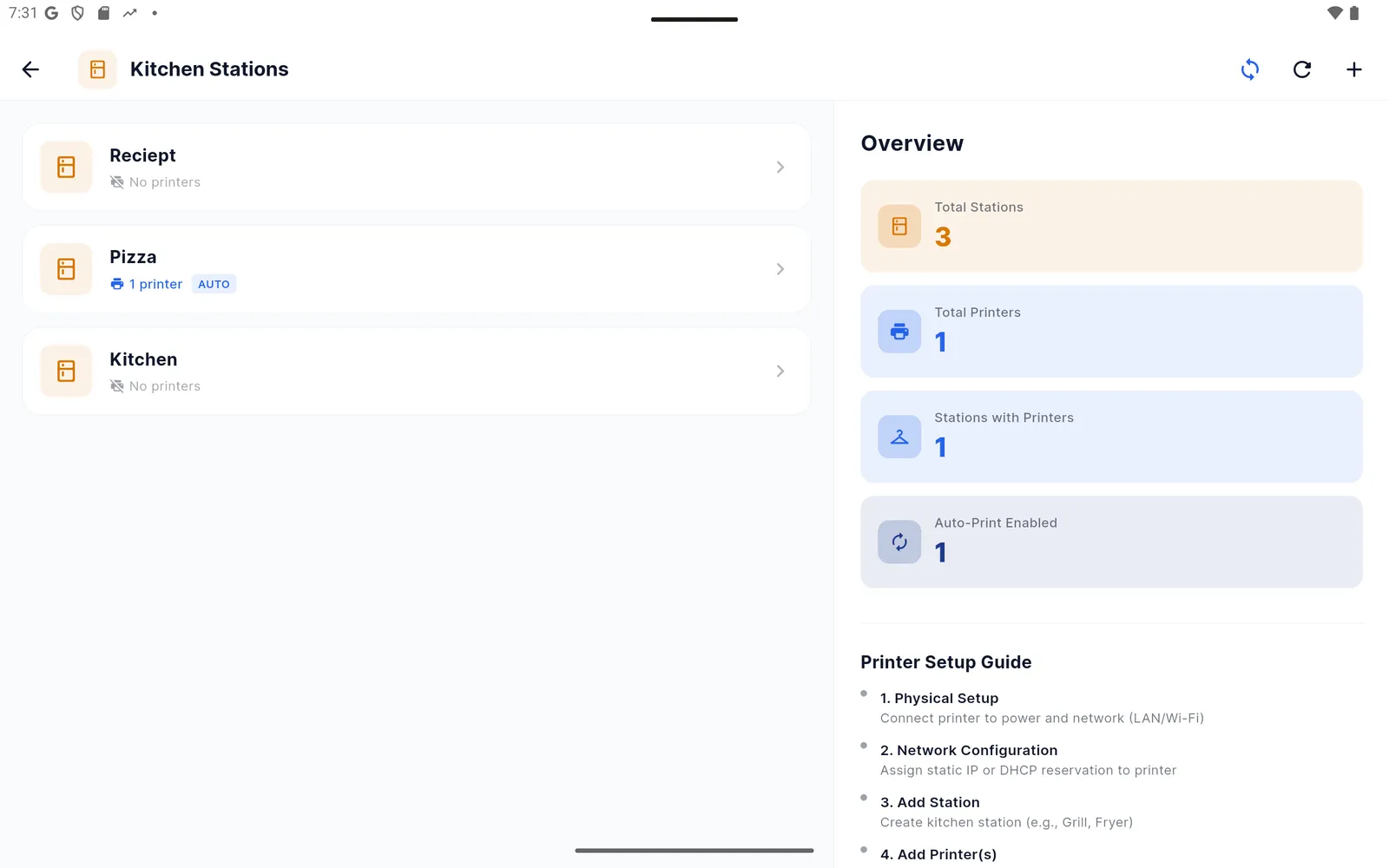Click the Reciept station name
This screenshot has width=1389, height=868.
tap(142, 155)
